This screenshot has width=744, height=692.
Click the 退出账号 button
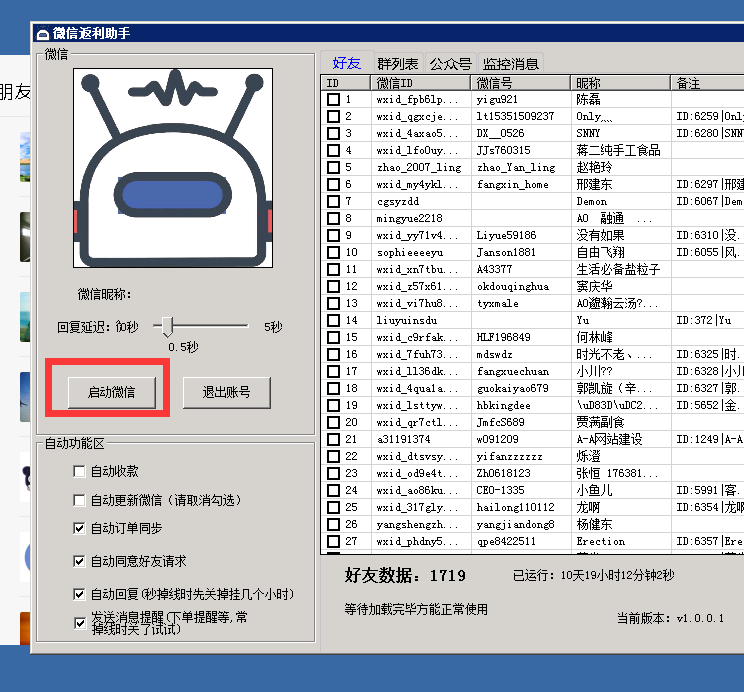click(227, 393)
